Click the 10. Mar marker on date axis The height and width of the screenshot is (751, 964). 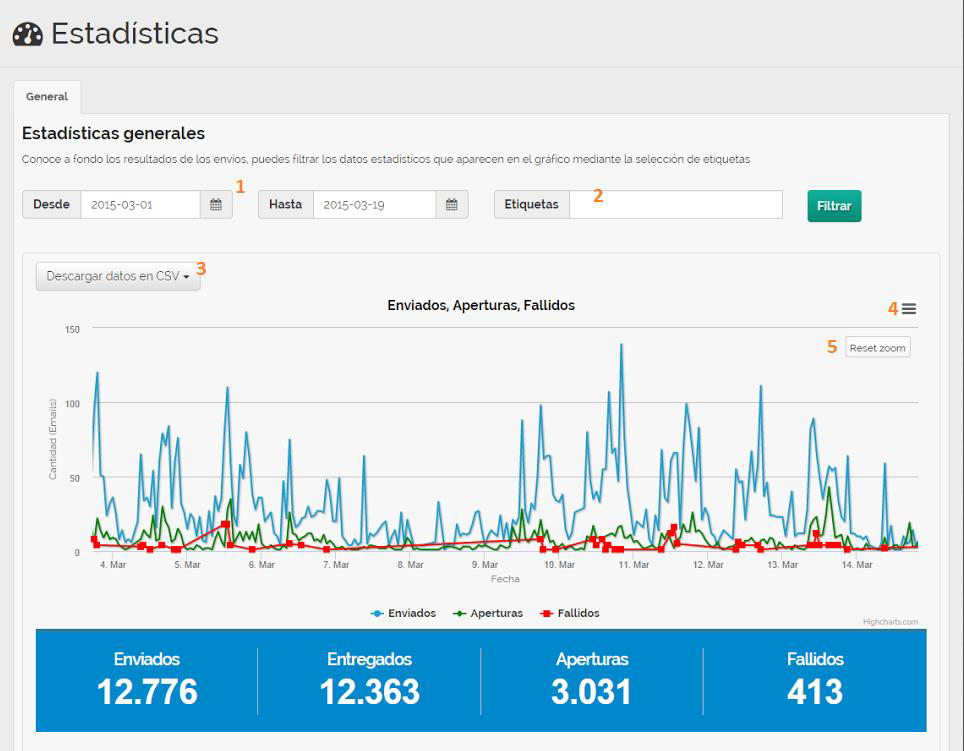[559, 565]
